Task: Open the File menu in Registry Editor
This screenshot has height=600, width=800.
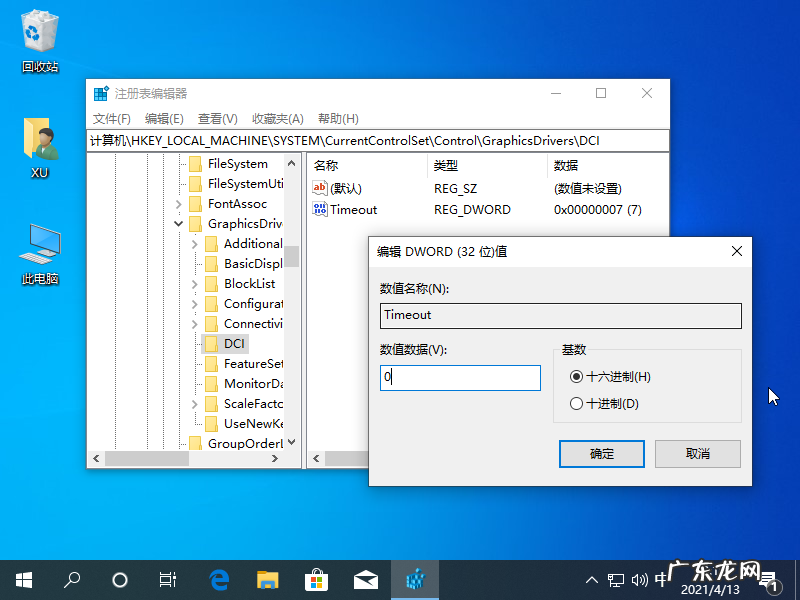Action: click(112, 118)
